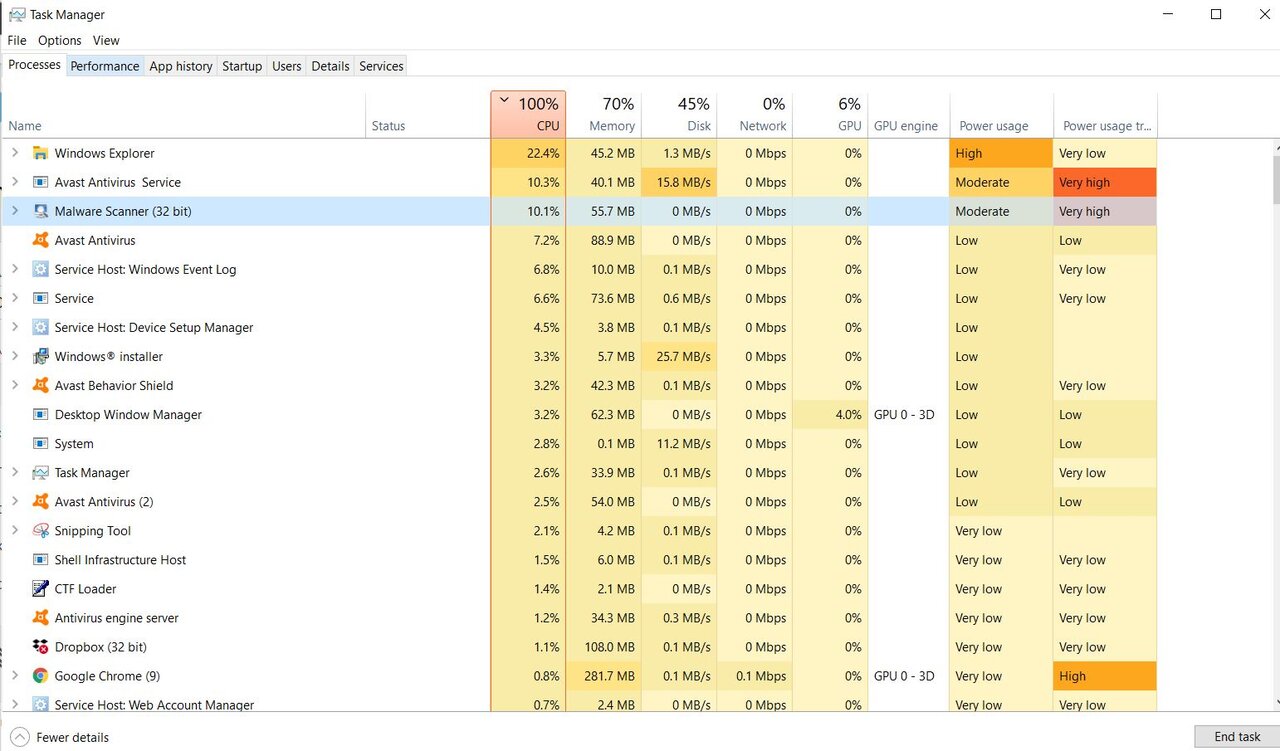Click the Windows installer icon
The height and width of the screenshot is (751, 1280).
point(40,357)
